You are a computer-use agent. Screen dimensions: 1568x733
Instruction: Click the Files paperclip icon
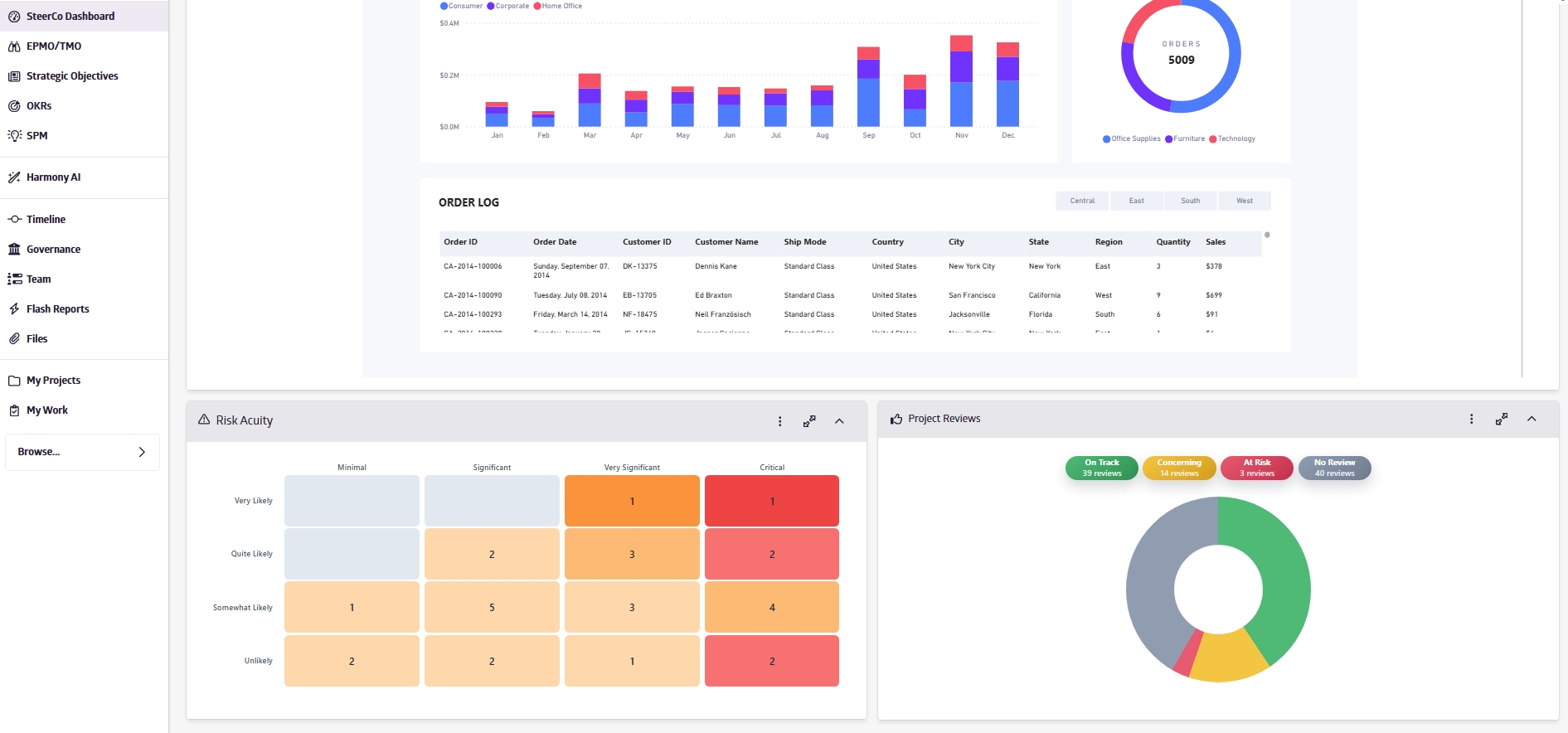click(x=14, y=339)
